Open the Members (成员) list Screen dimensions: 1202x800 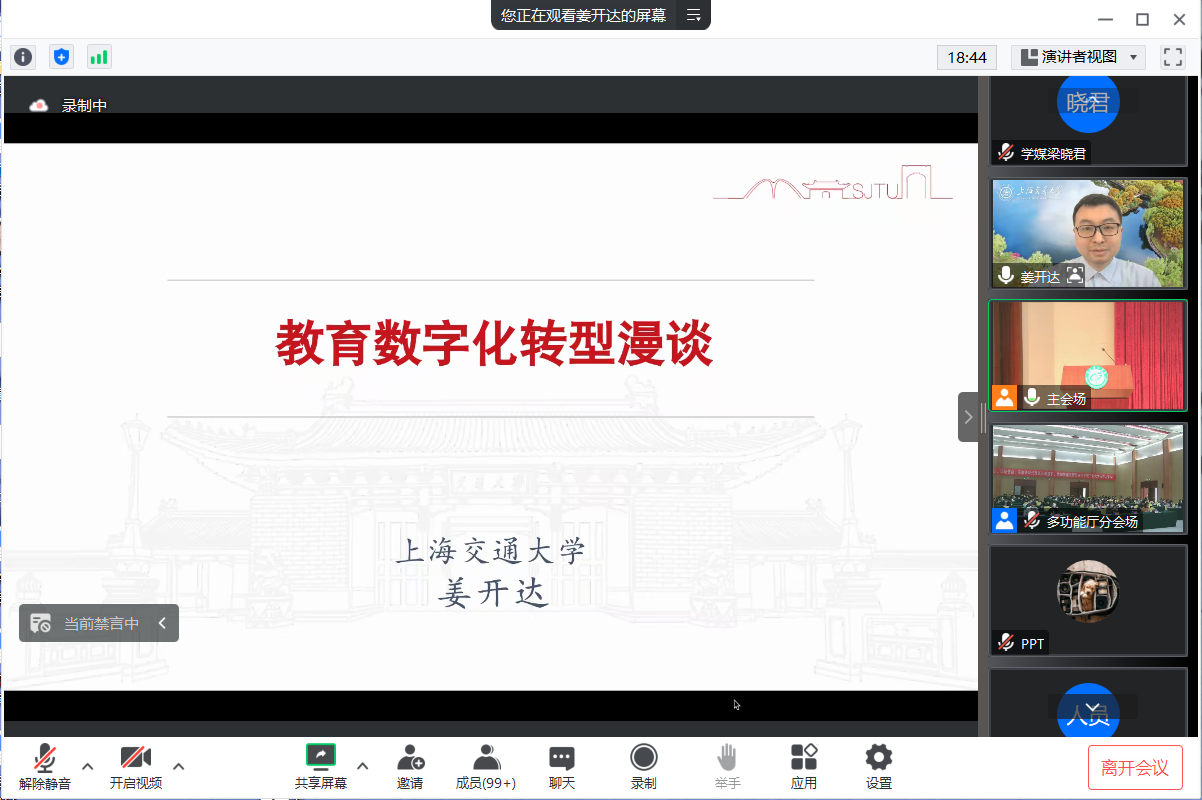click(x=486, y=767)
